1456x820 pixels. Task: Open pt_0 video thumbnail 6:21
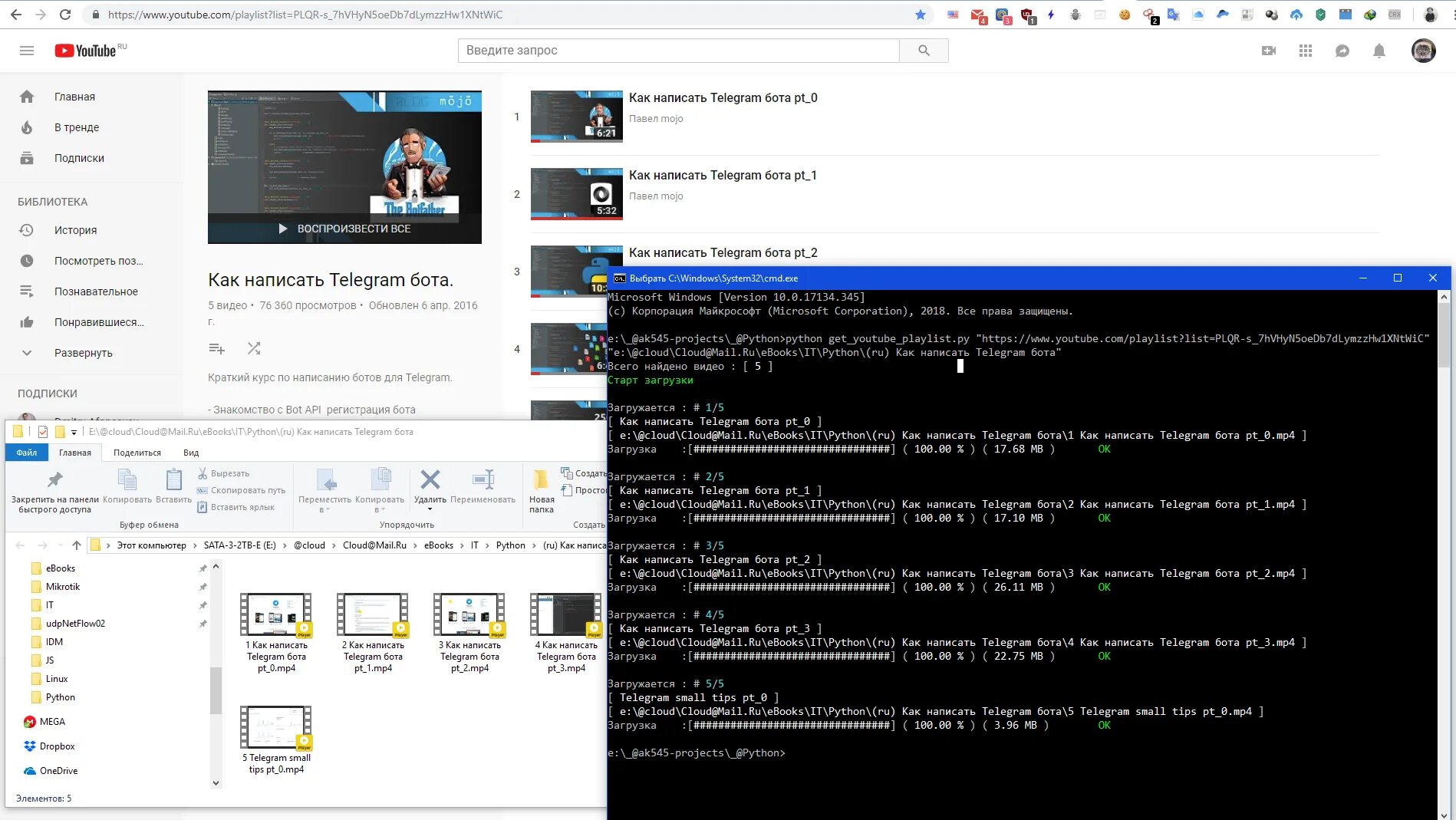(577, 117)
